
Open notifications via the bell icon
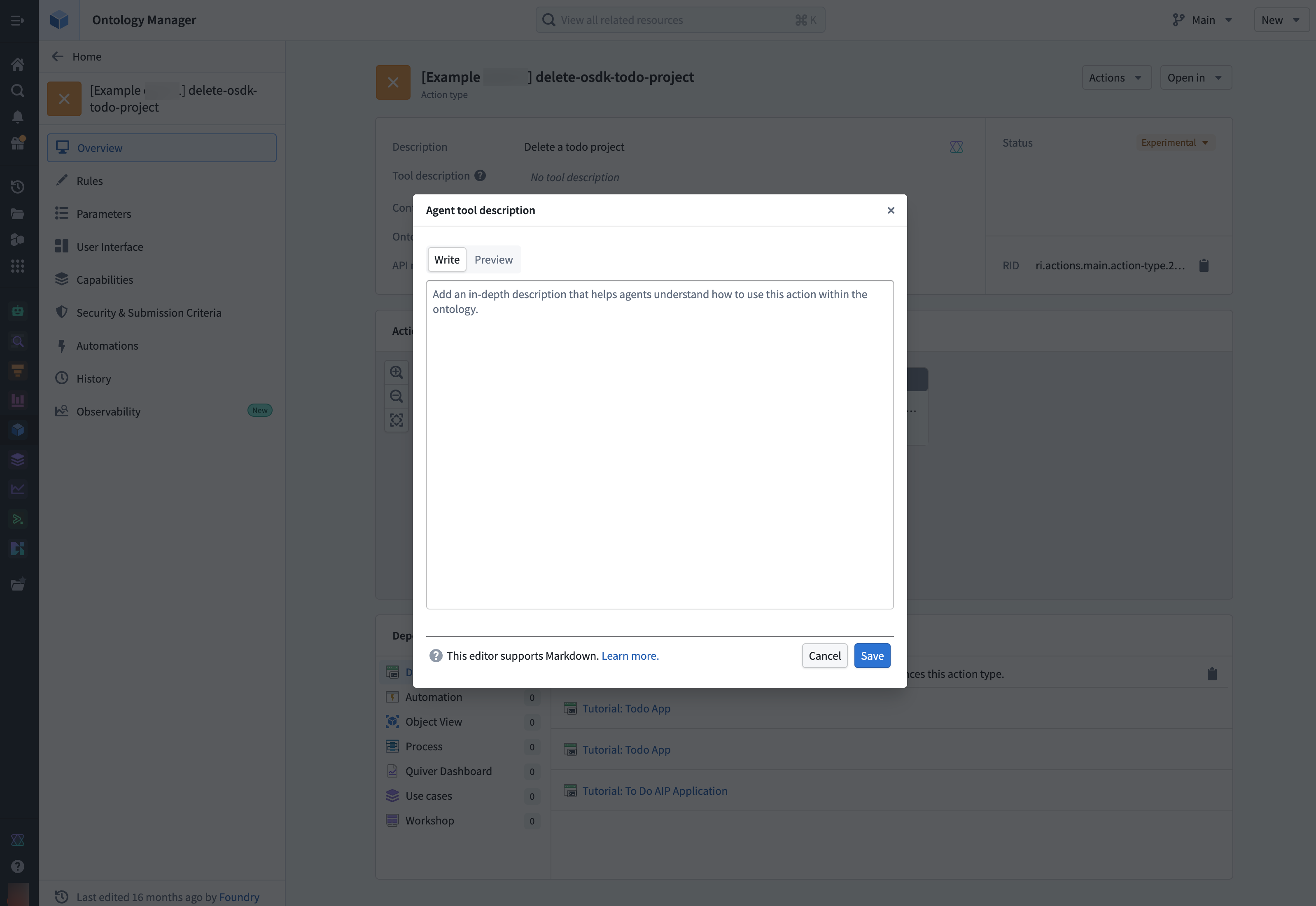coord(18,117)
